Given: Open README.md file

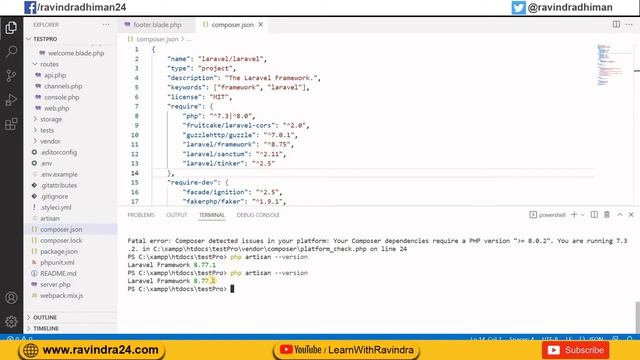Looking at the screenshot, I should (70, 273).
